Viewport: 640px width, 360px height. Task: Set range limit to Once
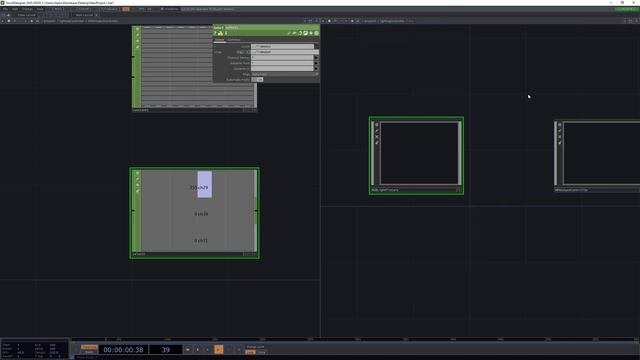[262, 352]
